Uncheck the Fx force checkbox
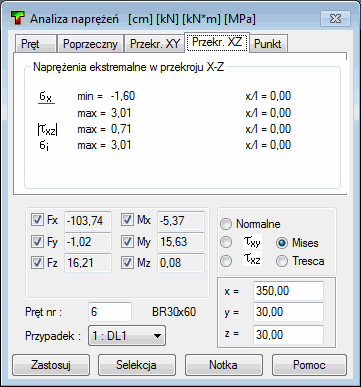Viewport: 361px width, 387px height. point(37,220)
